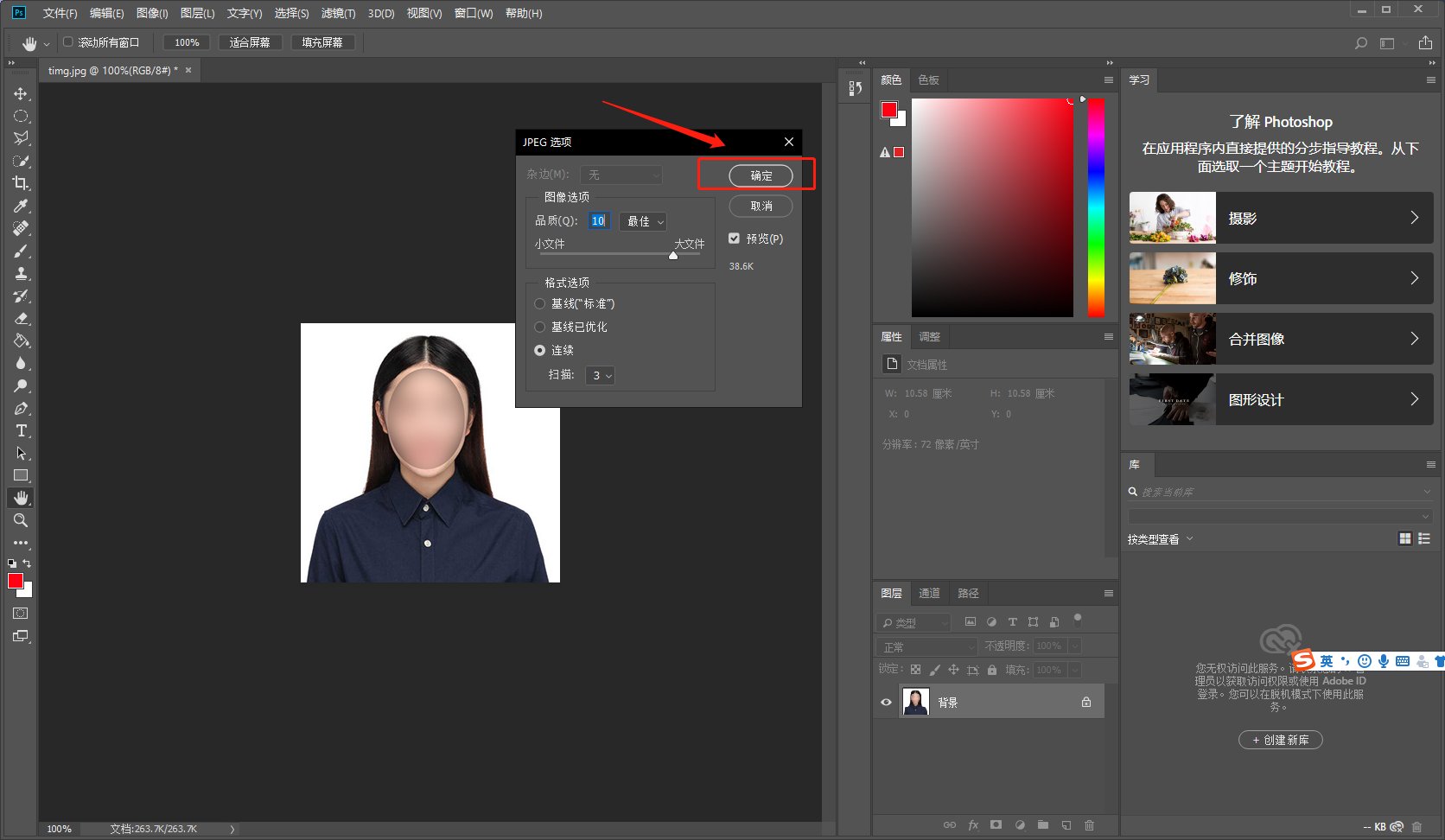1445x840 pixels.
Task: Select the Eraser tool
Action: click(21, 318)
